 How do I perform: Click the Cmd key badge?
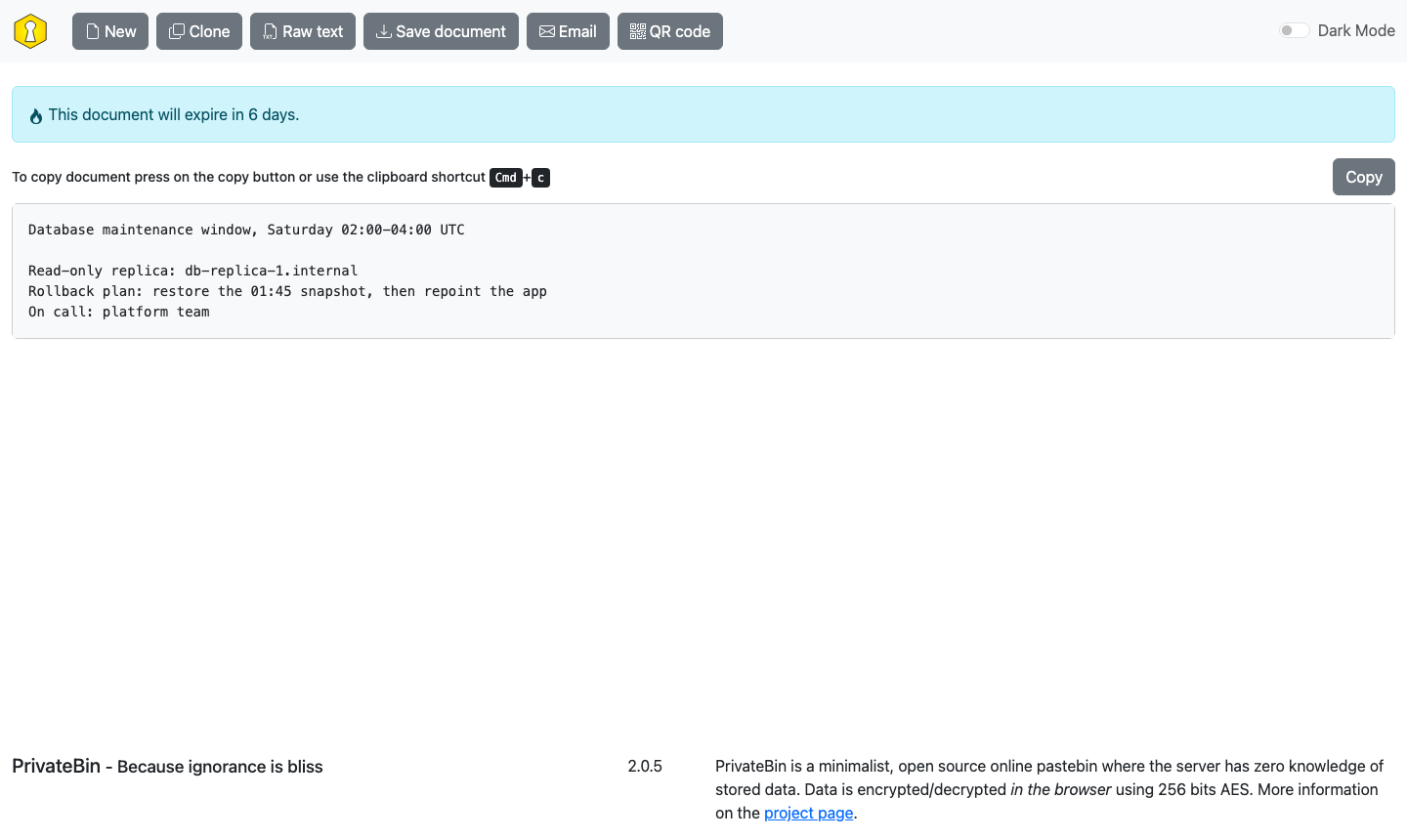(x=506, y=178)
